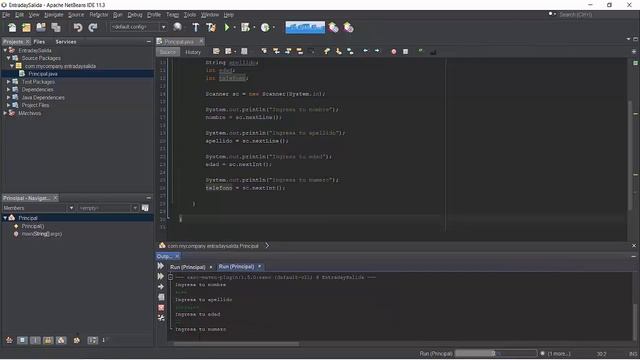Expand the Project Files node
The image size is (640, 360).
click(x=8, y=105)
